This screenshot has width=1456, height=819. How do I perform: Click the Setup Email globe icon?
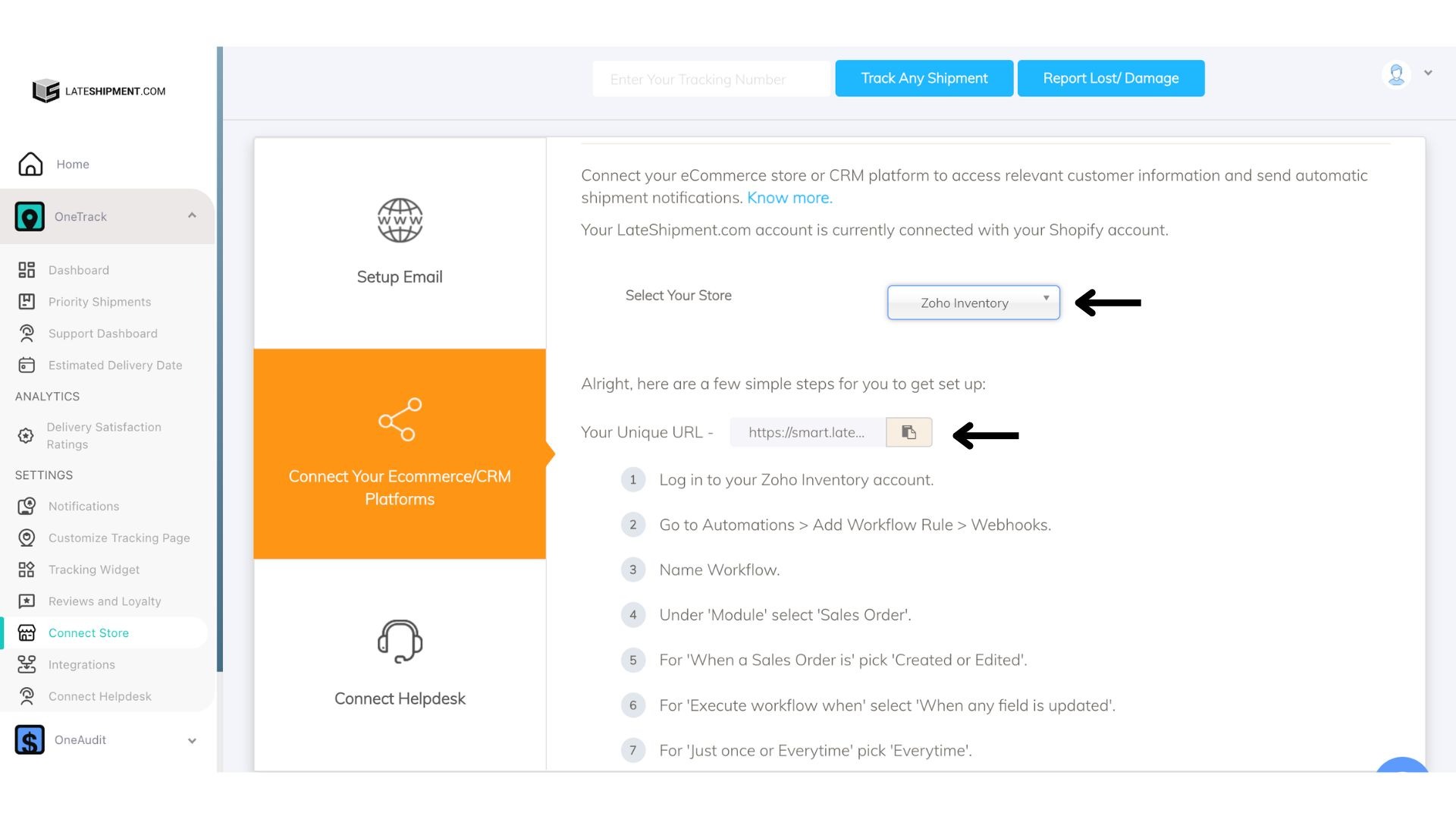pos(400,220)
